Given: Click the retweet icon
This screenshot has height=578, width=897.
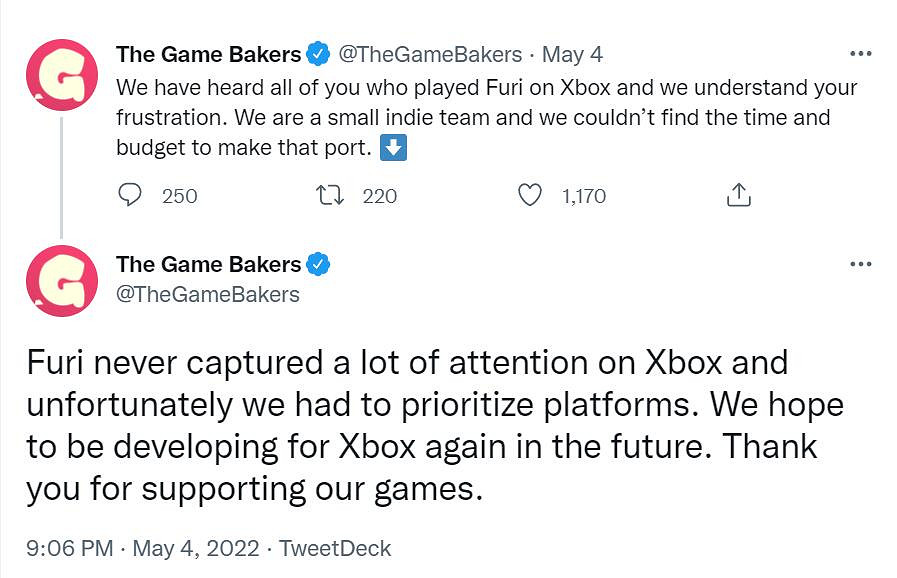Looking at the screenshot, I should click(x=329, y=195).
